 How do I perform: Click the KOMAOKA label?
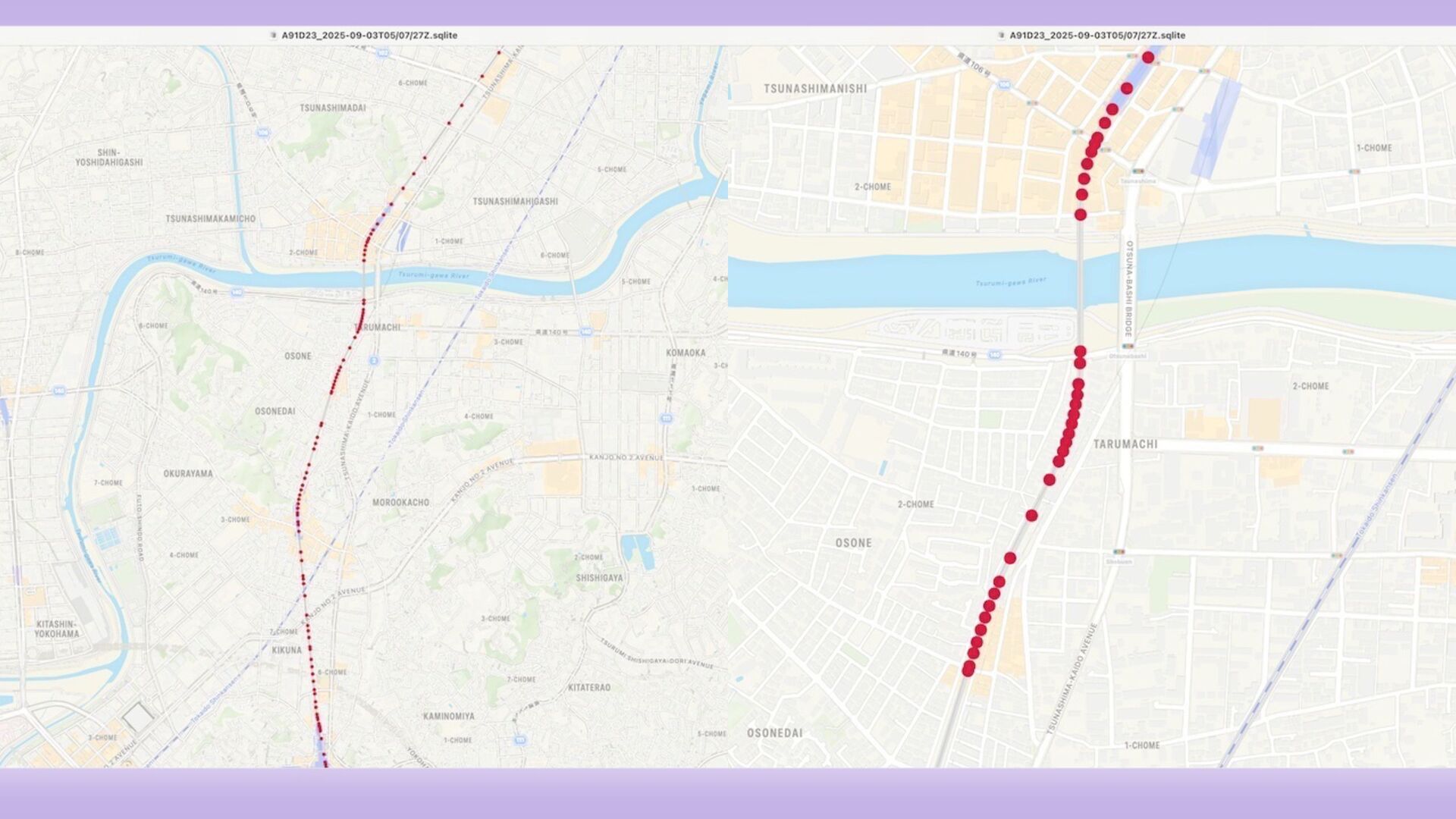tap(686, 353)
